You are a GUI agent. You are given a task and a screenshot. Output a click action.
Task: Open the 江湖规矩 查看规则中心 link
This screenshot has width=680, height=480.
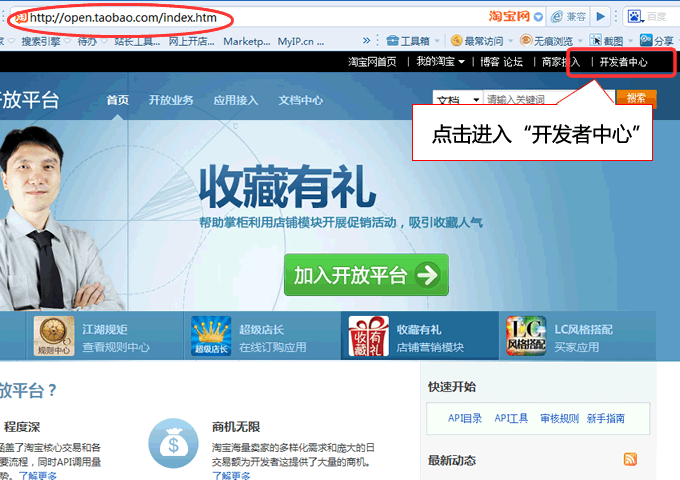coord(116,347)
